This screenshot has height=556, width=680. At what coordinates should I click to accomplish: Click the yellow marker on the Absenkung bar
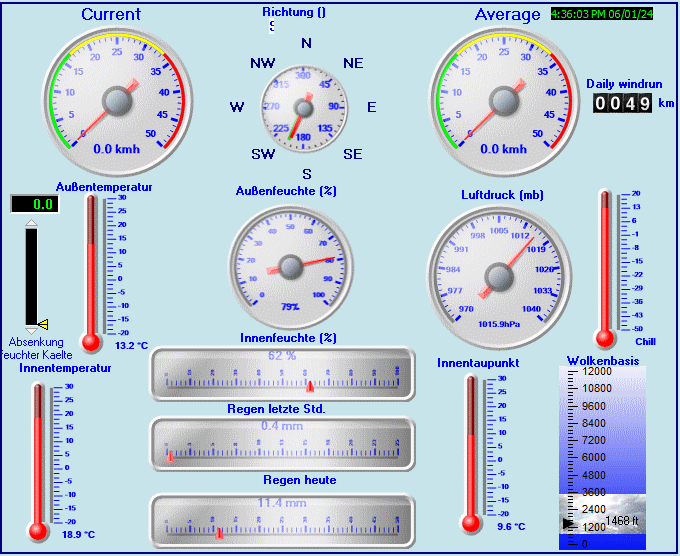[43, 323]
